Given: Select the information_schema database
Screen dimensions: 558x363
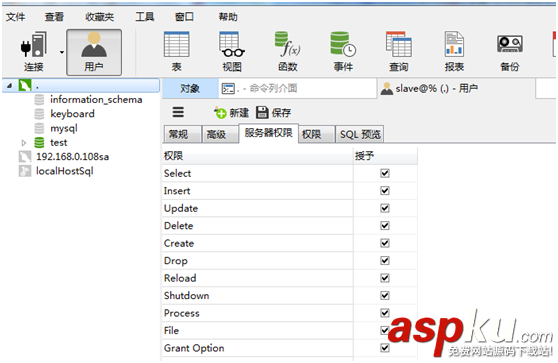Looking at the screenshot, I should 96,100.
